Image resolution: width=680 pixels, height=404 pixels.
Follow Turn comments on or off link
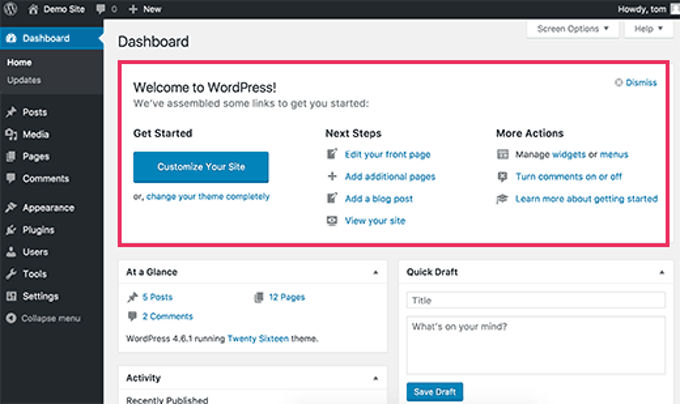pyautogui.click(x=569, y=176)
